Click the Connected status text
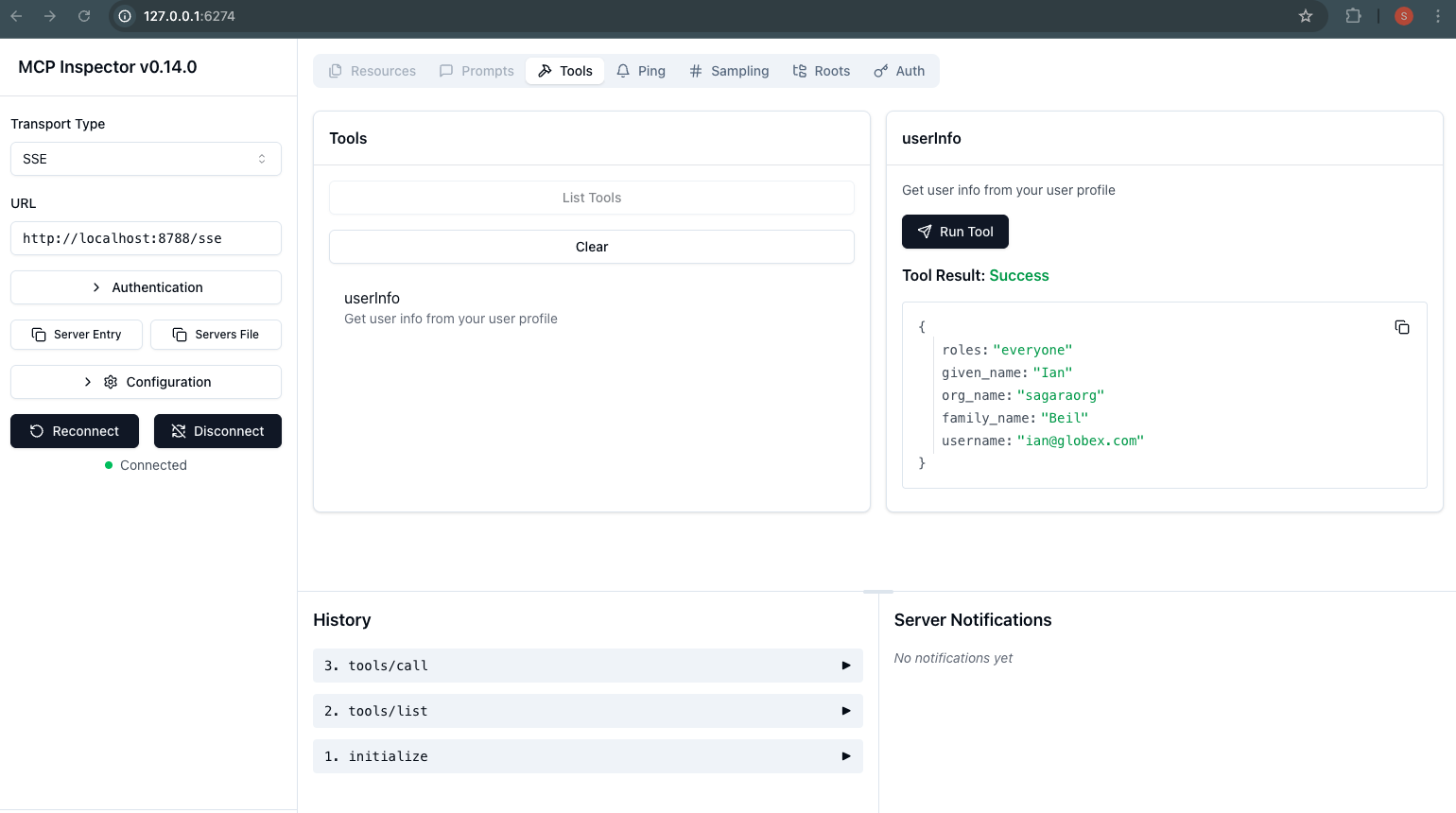The height and width of the screenshot is (813, 1456). (153, 465)
